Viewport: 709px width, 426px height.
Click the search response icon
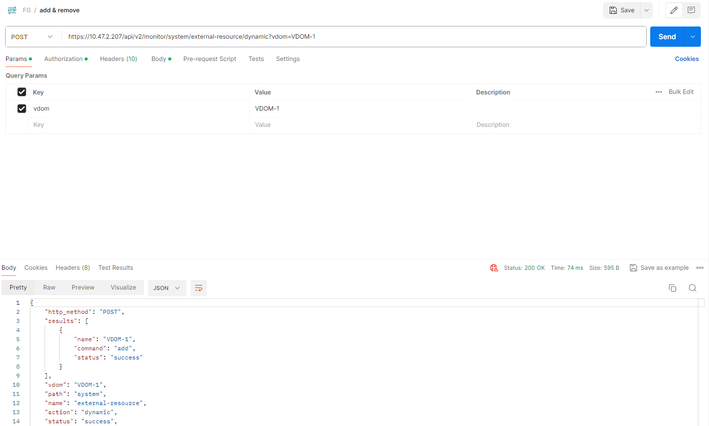692,288
